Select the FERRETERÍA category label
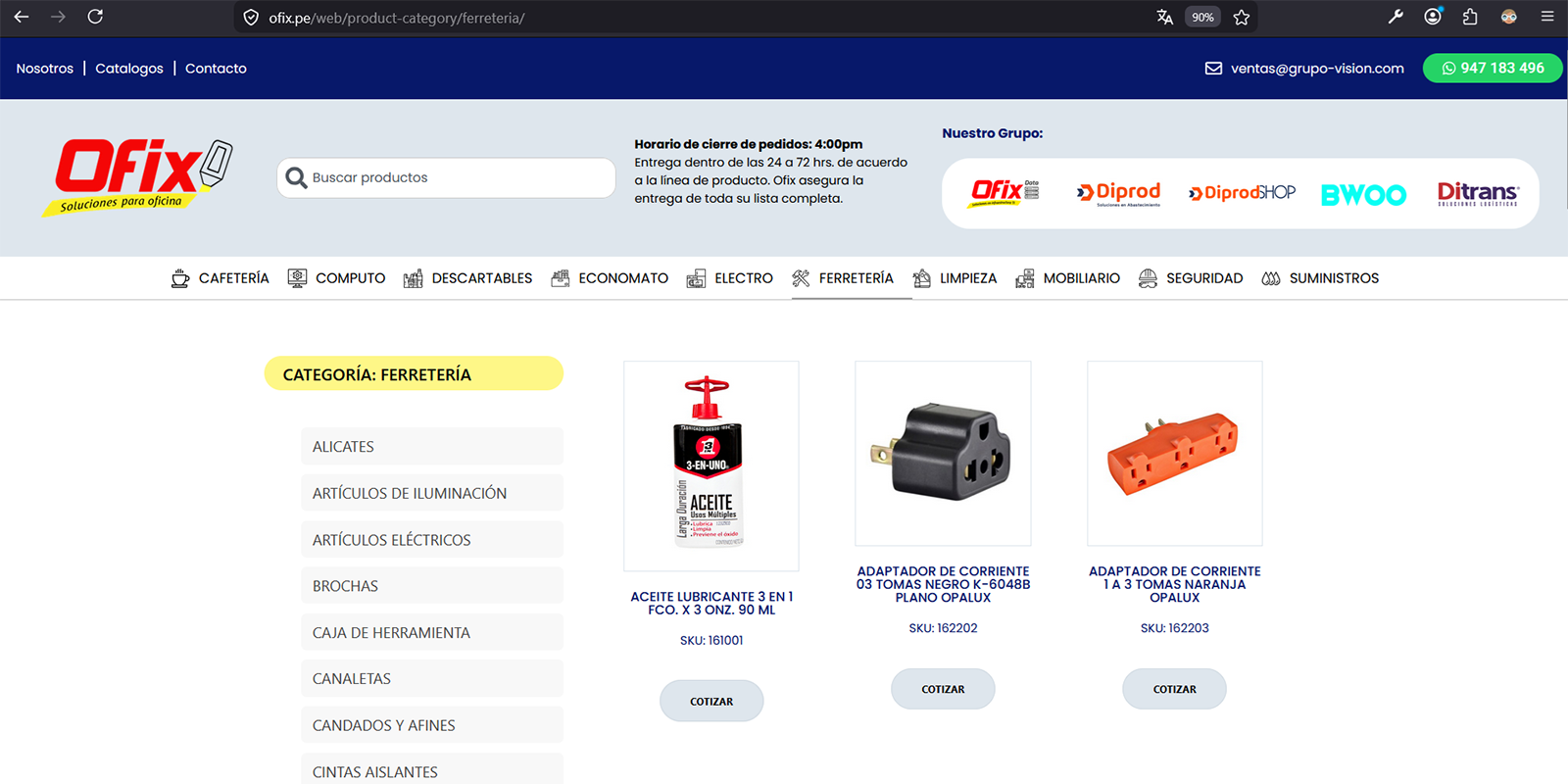Screen dimensions: 1568x784 click(x=857, y=278)
